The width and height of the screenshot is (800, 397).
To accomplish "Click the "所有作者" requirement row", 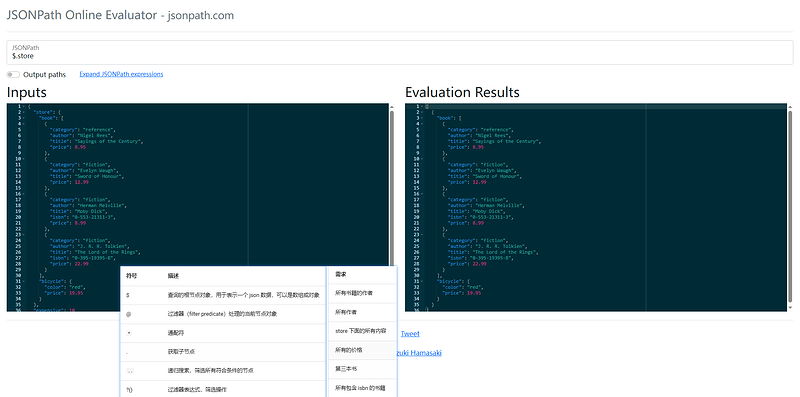I will point(362,312).
